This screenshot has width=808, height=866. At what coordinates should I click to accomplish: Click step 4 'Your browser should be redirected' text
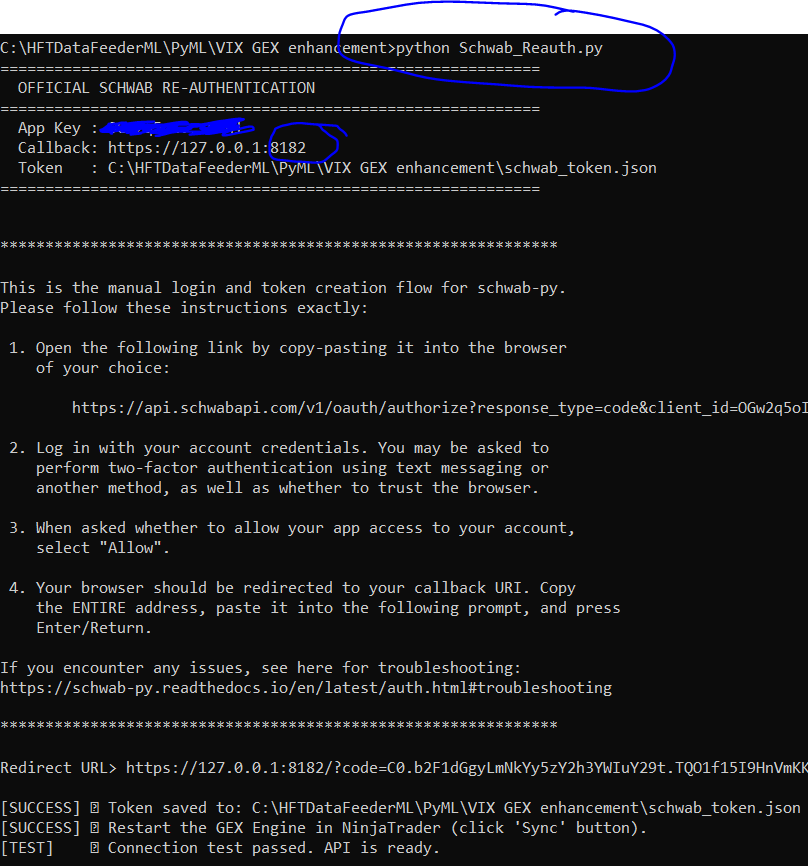305,588
